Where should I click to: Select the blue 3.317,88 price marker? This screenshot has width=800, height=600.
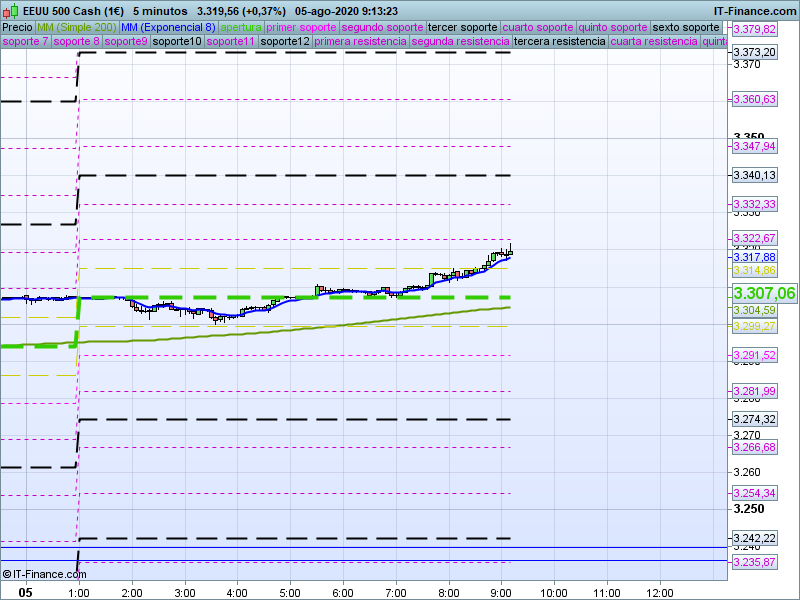click(x=754, y=257)
